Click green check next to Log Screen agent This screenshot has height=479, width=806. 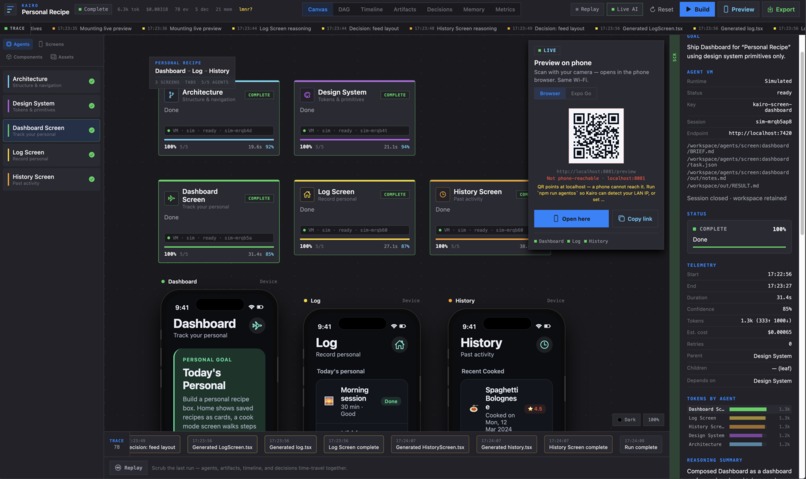tap(91, 155)
